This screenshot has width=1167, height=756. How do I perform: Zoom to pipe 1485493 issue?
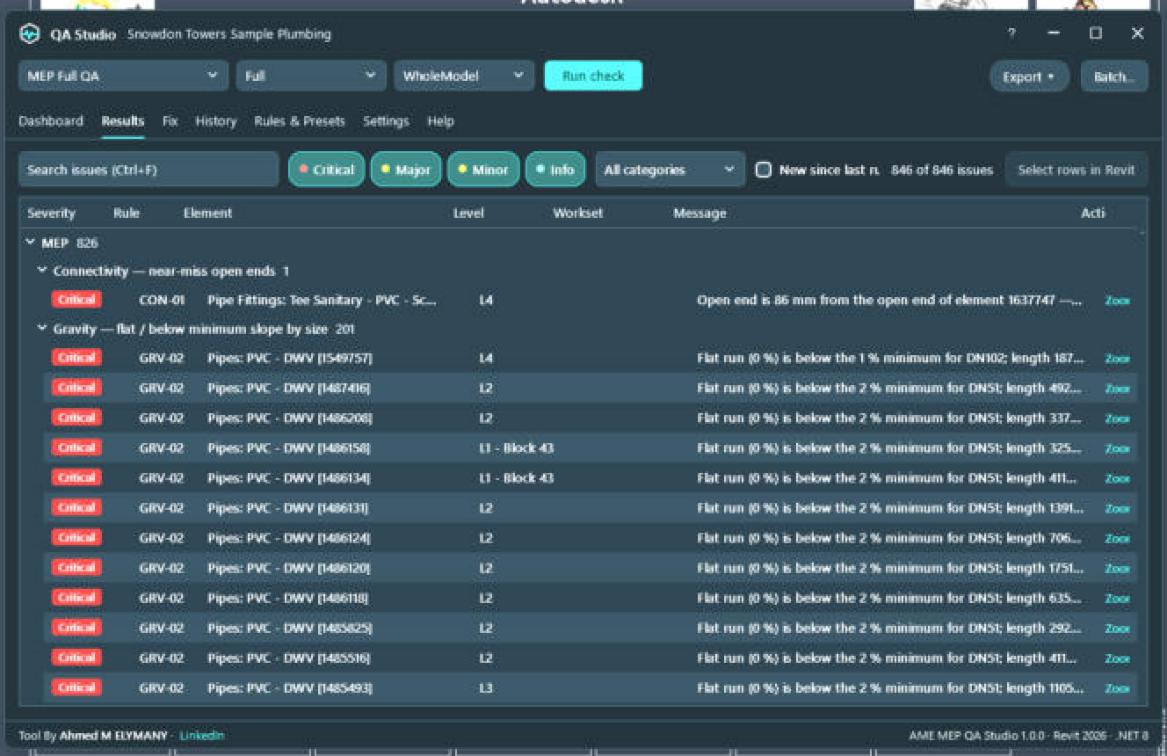(1117, 688)
